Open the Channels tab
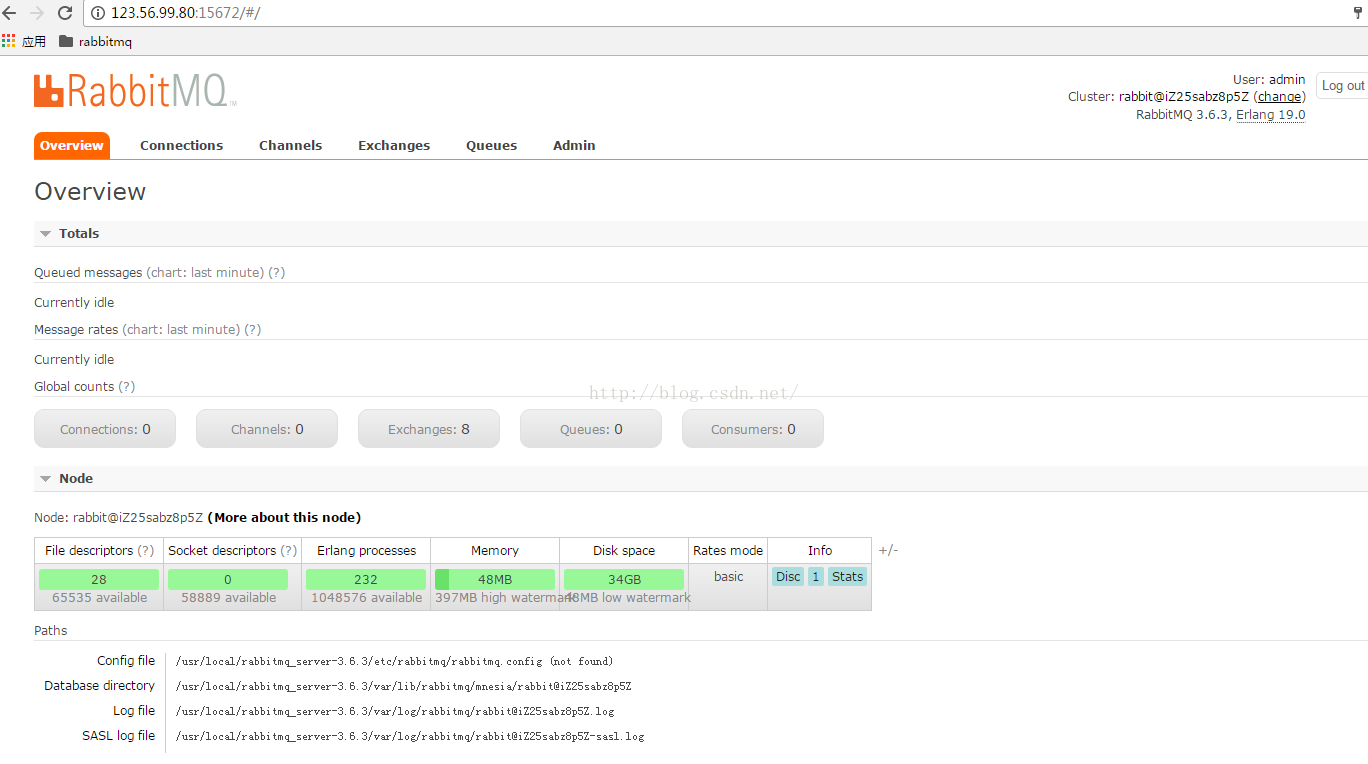The height and width of the screenshot is (764, 1368). point(290,145)
